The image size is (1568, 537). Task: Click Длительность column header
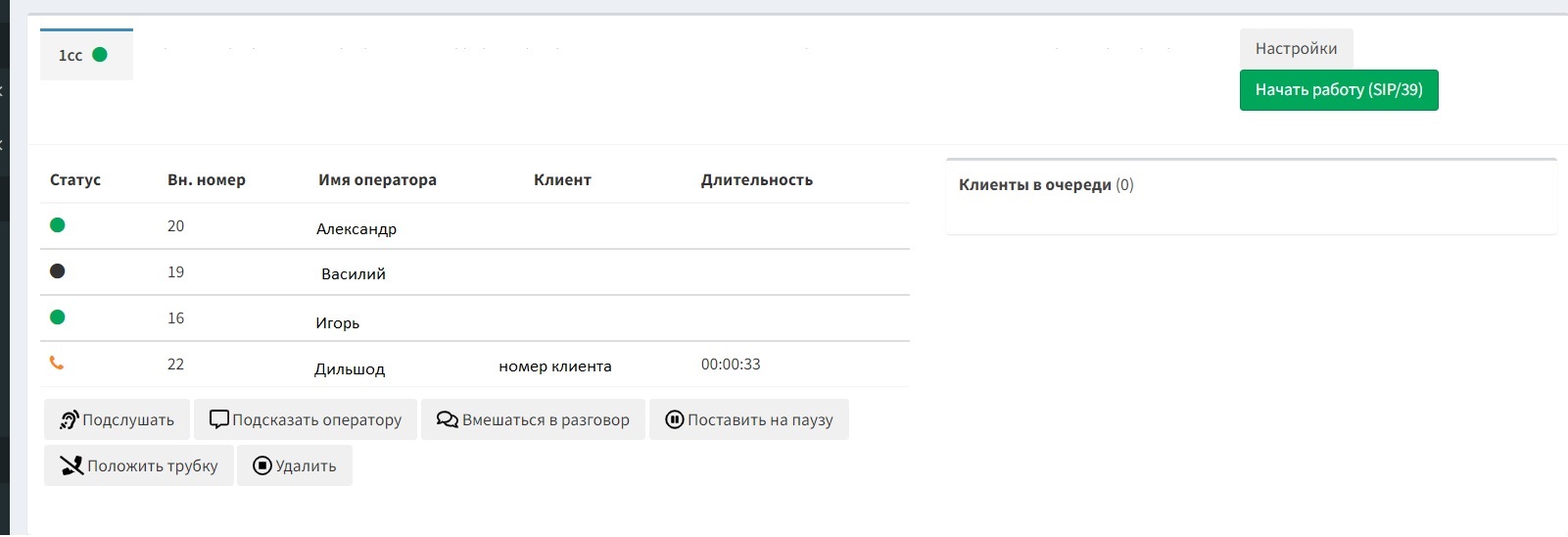[757, 180]
